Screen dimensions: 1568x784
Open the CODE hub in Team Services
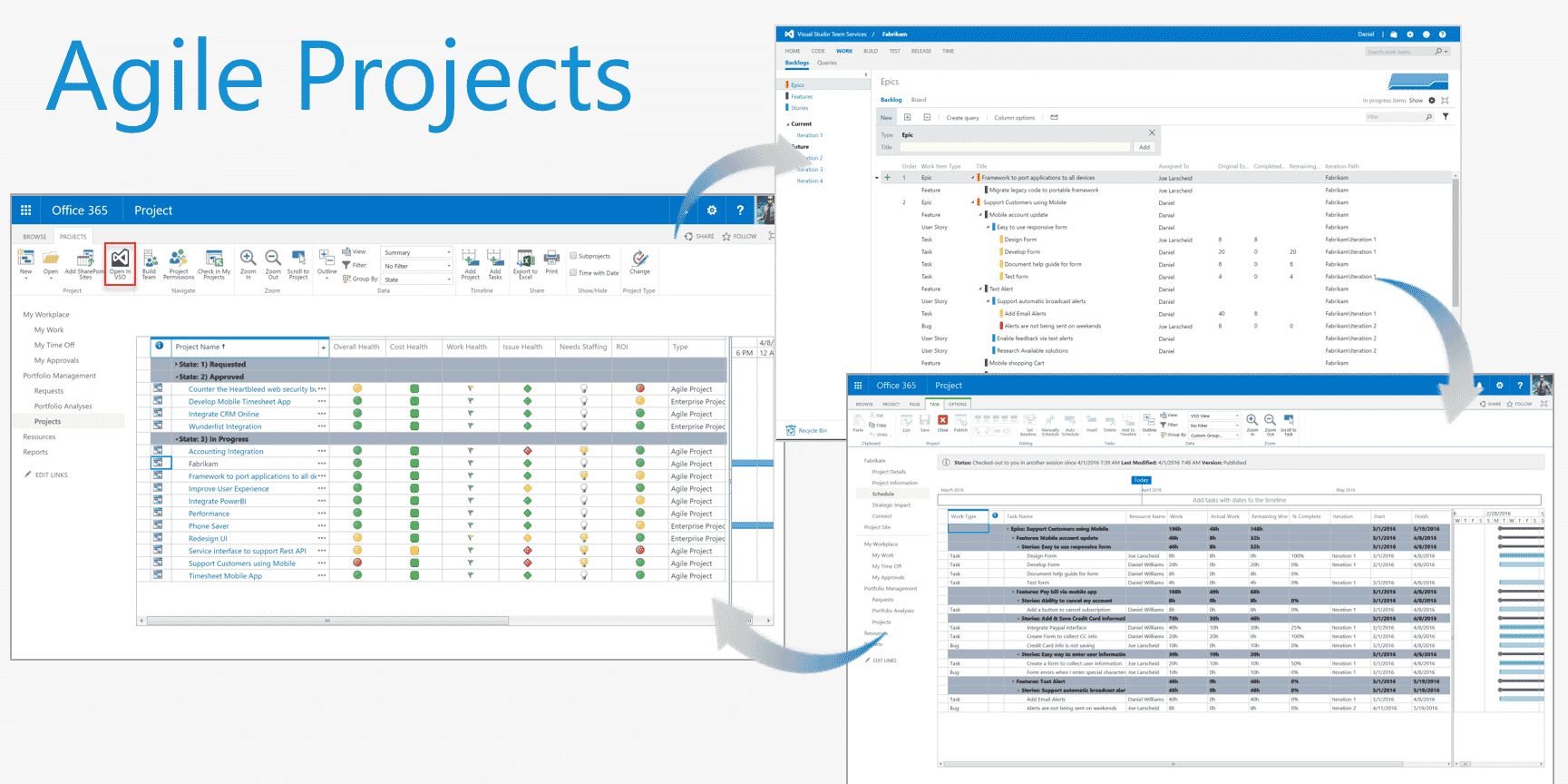(818, 51)
